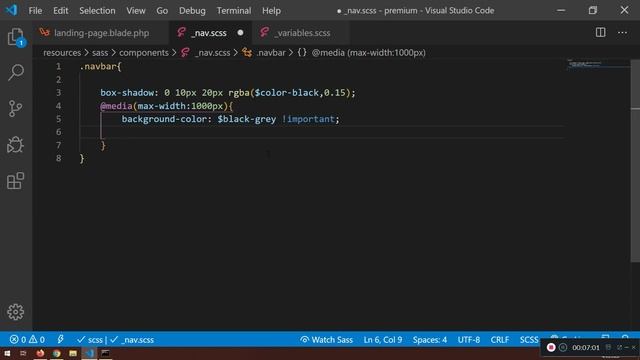
Task: Click the unsaved dot on _nav.scss tab
Action: tap(240, 33)
